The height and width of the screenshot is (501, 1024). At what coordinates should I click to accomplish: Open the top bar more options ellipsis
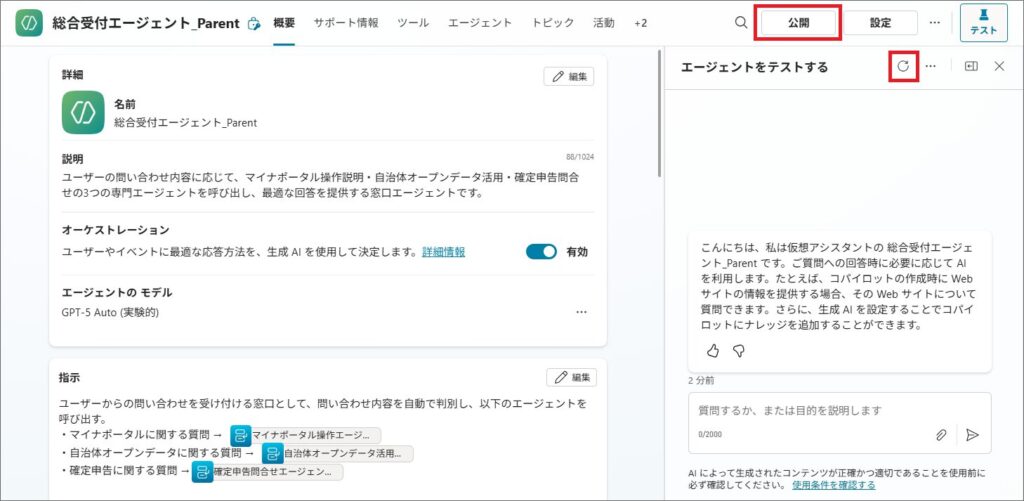point(934,23)
